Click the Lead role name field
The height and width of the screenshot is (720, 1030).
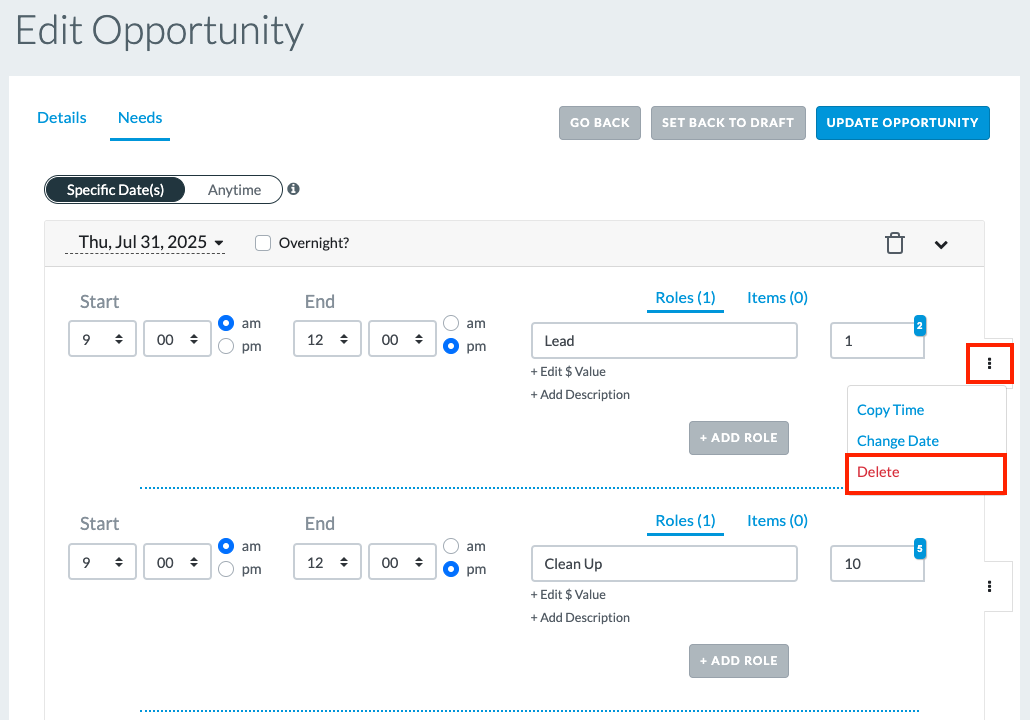664,340
